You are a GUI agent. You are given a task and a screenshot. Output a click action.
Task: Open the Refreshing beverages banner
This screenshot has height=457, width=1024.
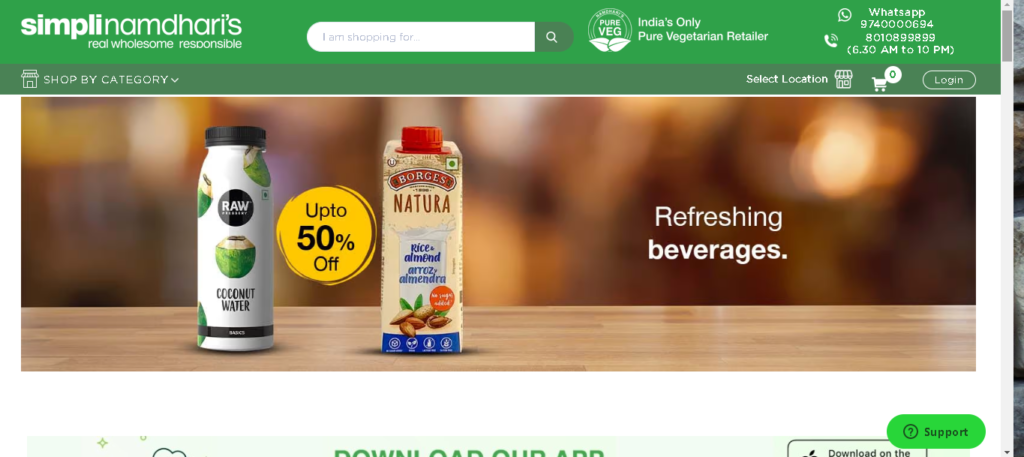[498, 234]
